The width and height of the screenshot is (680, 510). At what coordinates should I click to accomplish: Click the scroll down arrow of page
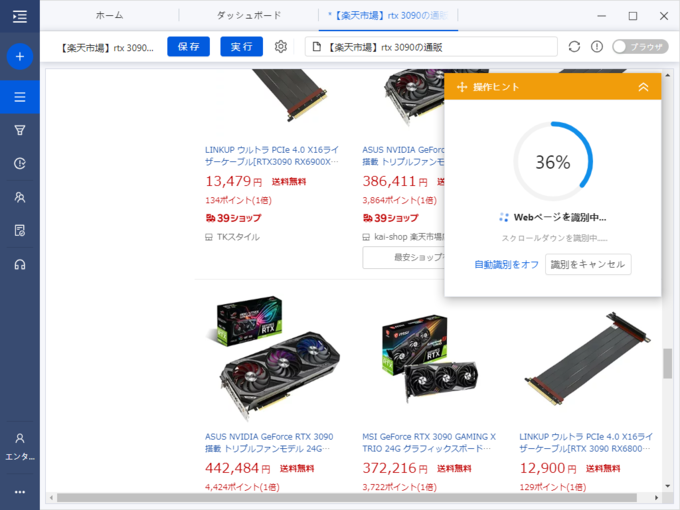tap(667, 486)
